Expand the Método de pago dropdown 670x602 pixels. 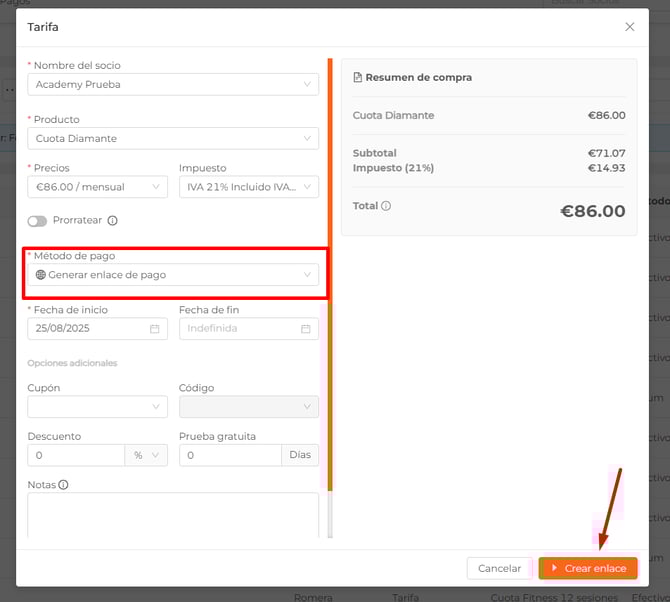[x=173, y=275]
